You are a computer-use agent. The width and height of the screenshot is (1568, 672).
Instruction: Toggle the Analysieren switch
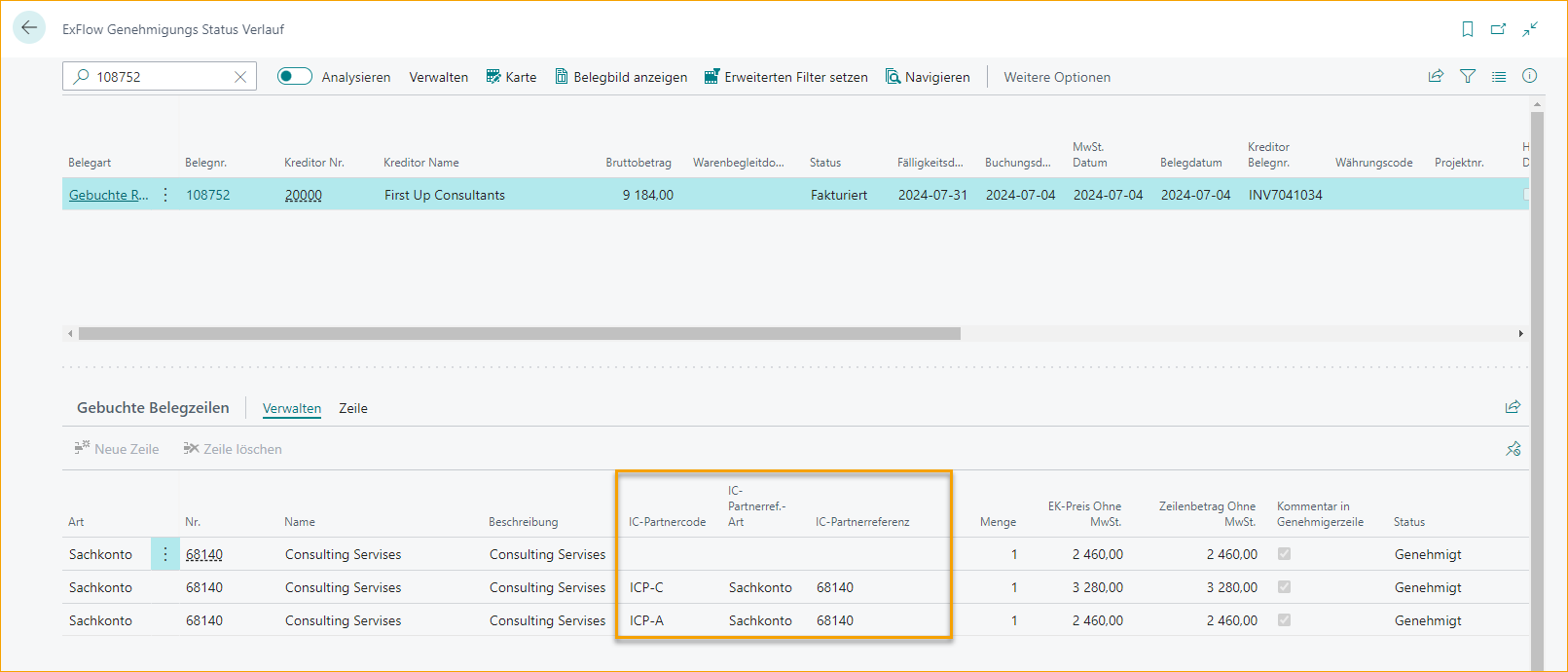[294, 76]
